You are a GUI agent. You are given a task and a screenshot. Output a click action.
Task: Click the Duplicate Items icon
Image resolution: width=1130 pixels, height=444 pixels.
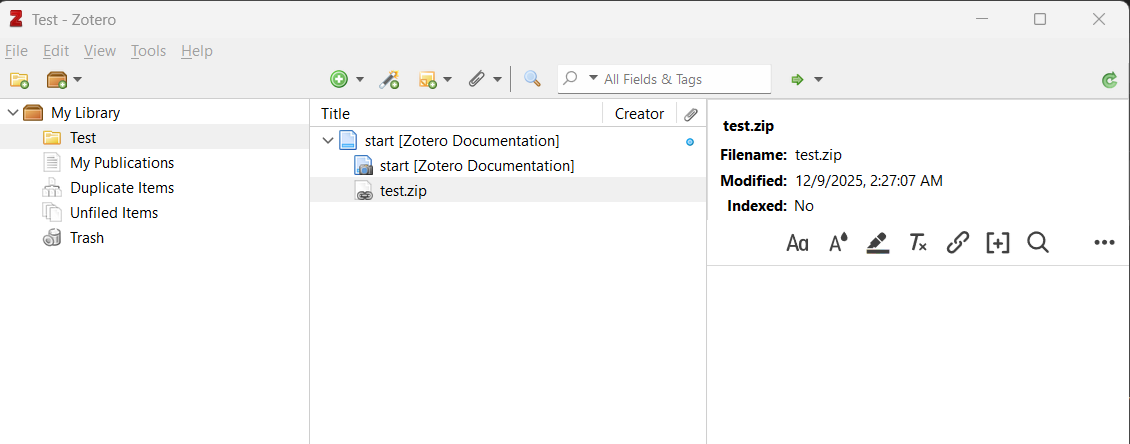pyautogui.click(x=52, y=188)
